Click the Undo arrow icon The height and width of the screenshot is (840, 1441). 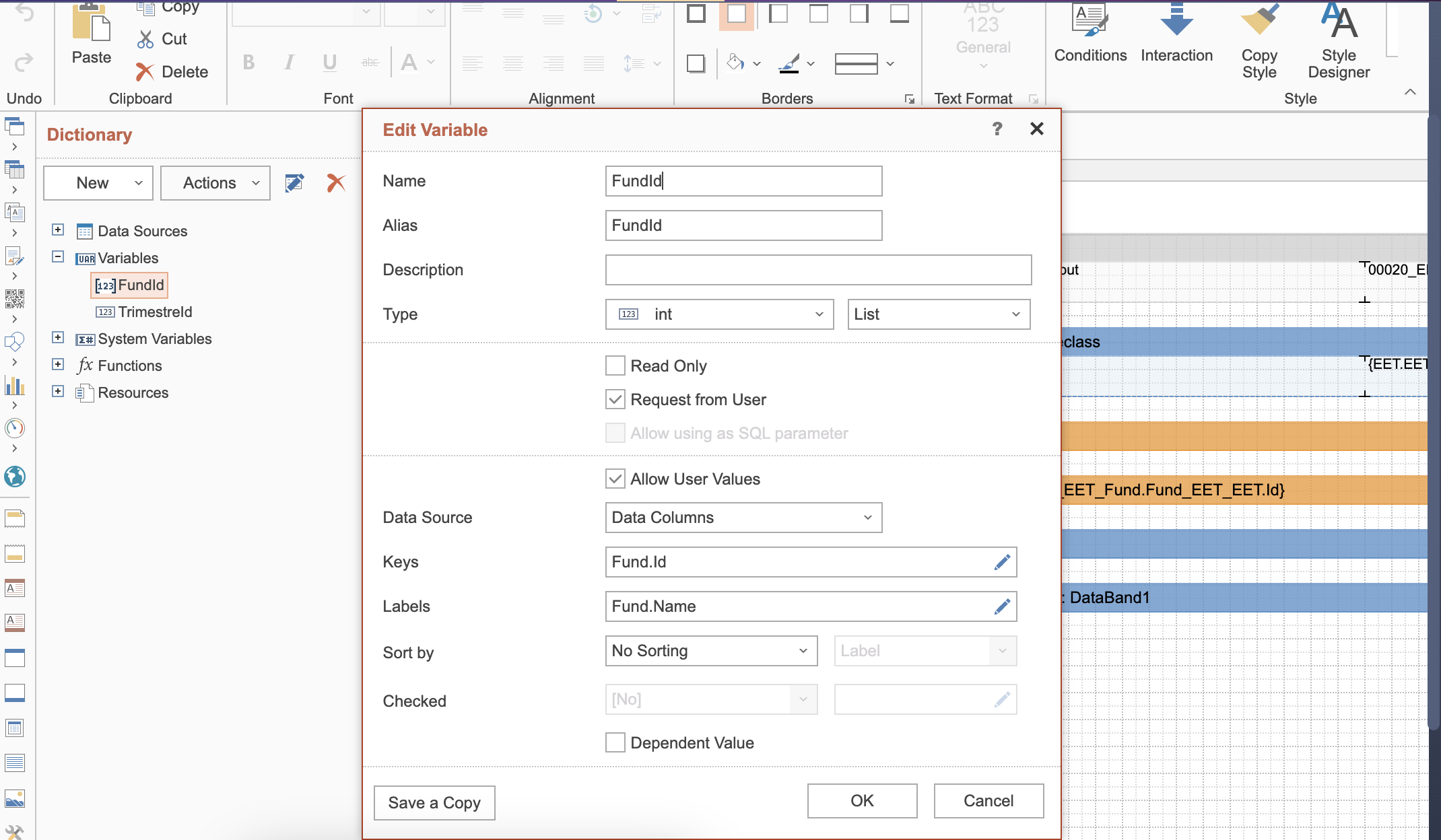(x=24, y=12)
